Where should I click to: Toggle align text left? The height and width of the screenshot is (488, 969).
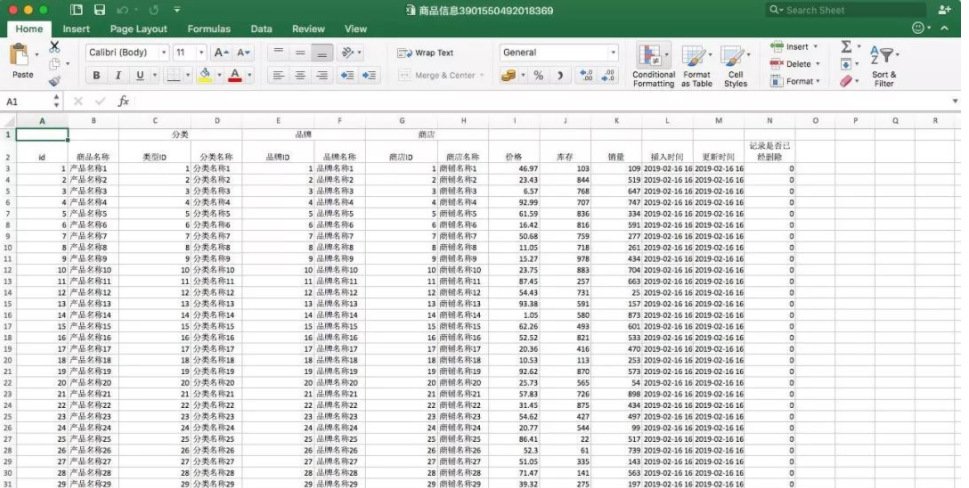tap(278, 75)
